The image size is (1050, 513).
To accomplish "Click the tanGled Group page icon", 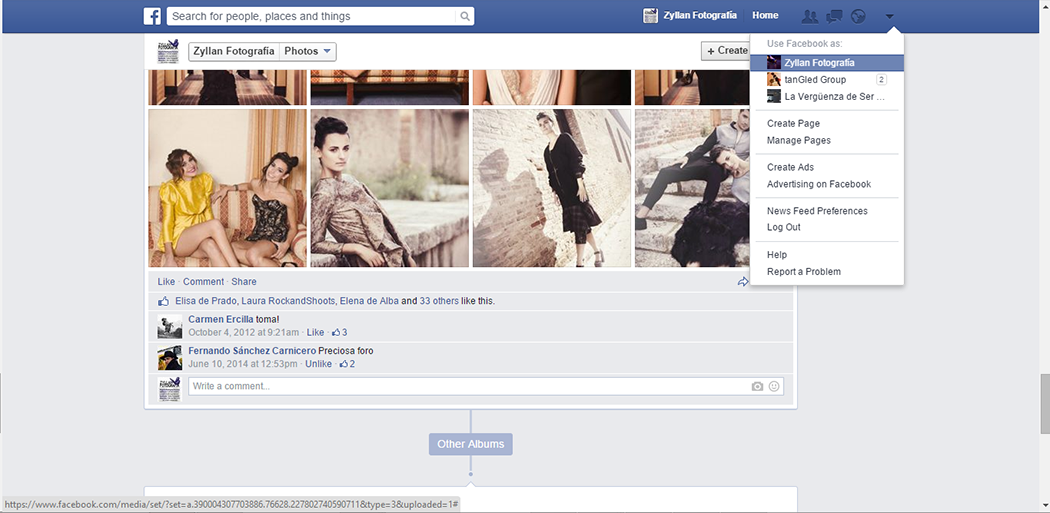I will coord(774,80).
